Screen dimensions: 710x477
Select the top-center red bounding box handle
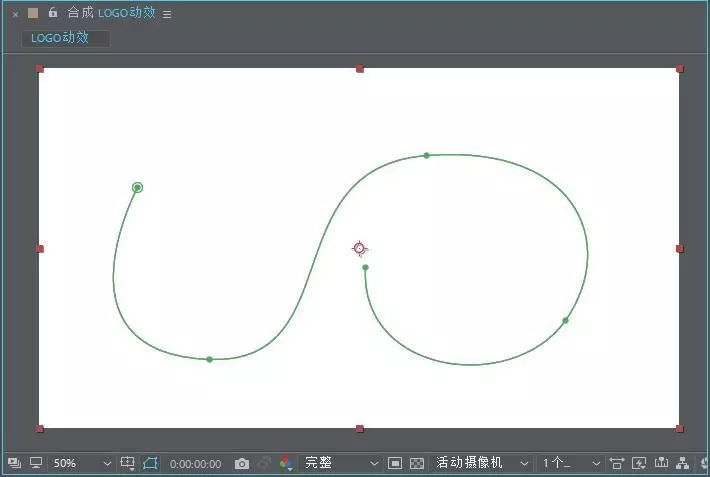coord(360,69)
